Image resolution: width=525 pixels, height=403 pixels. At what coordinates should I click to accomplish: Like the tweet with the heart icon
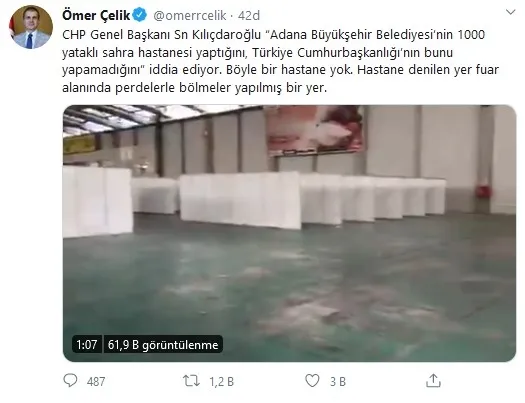(312, 381)
